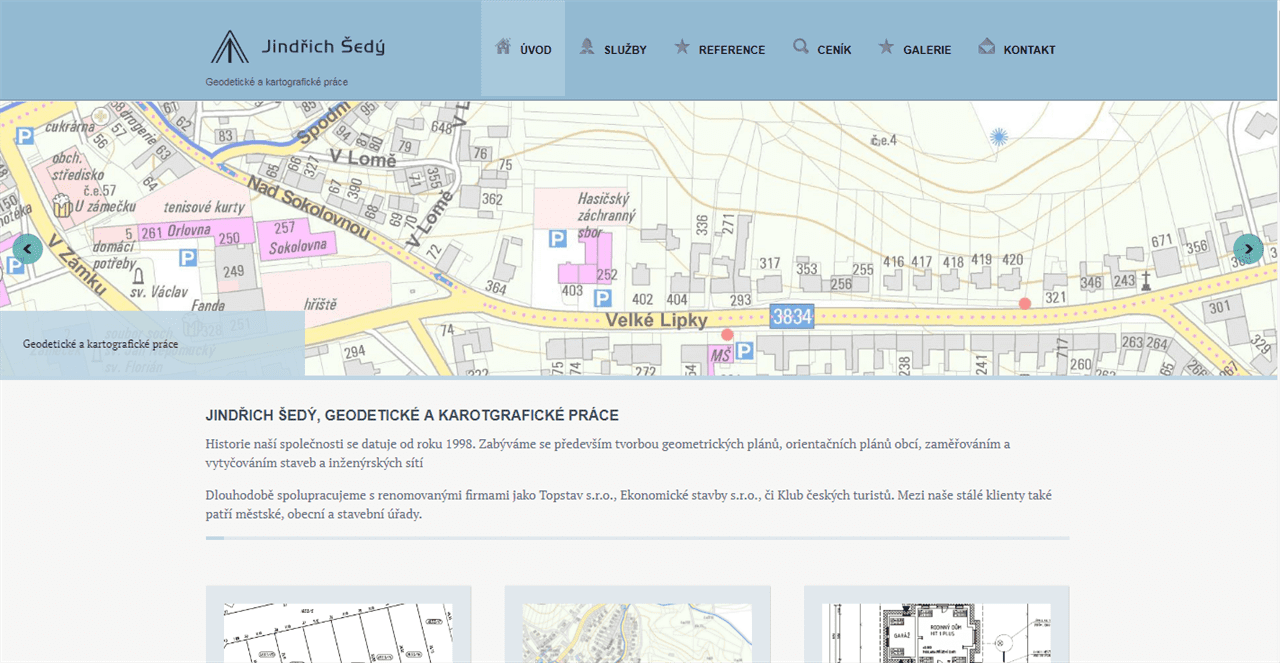The height and width of the screenshot is (663, 1280).
Task: Click the Jindřich Šedý site title
Action: 323,46
